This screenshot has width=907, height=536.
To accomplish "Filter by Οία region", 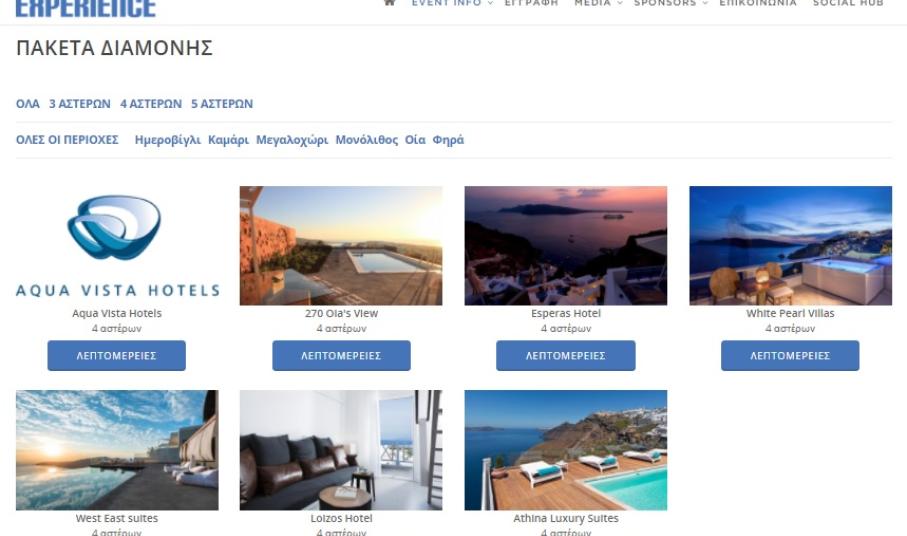I will 415,139.
